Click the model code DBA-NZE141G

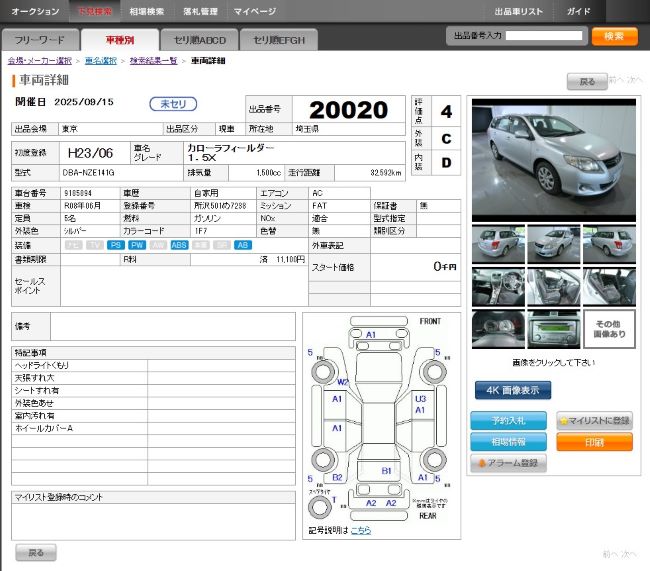[x=88, y=173]
